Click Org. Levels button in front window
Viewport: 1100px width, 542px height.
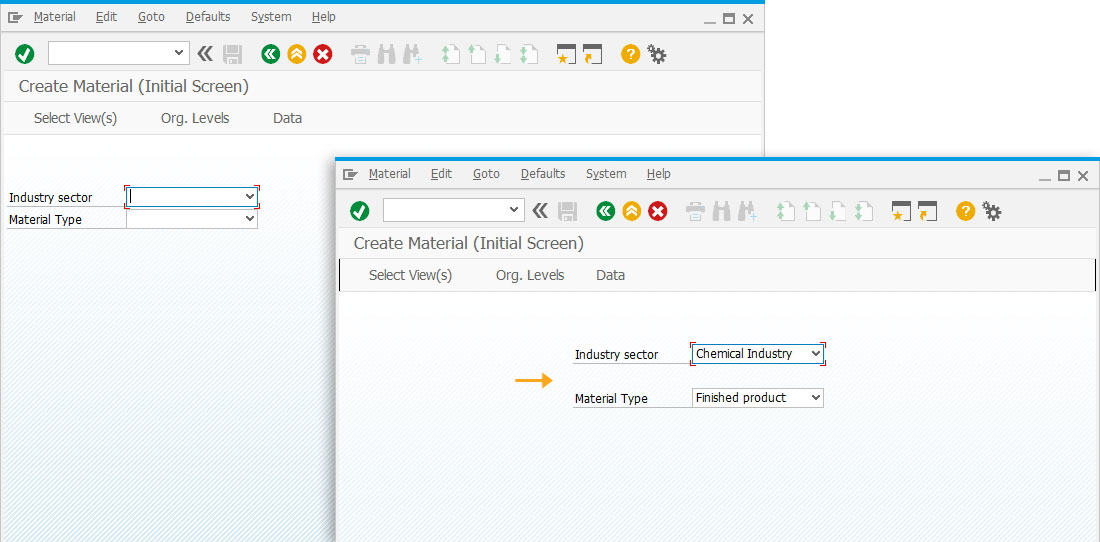(x=530, y=276)
